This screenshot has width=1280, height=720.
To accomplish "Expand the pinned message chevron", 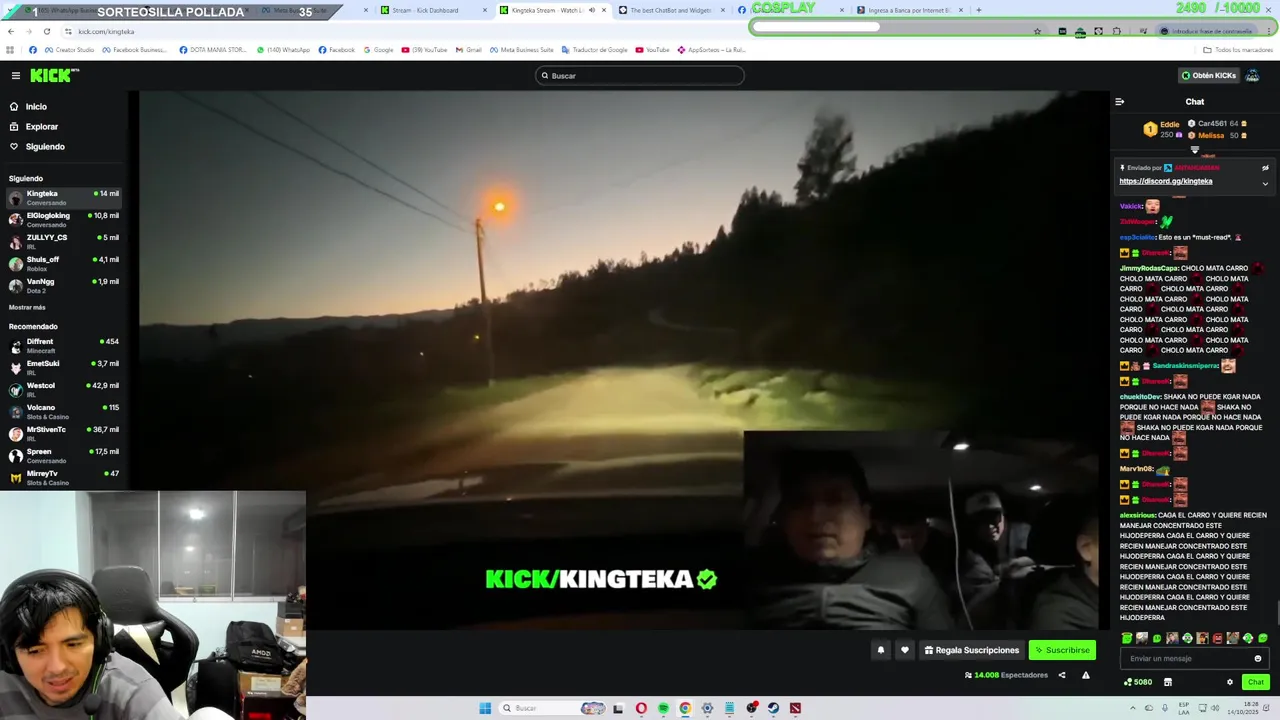I will tap(1265, 183).
